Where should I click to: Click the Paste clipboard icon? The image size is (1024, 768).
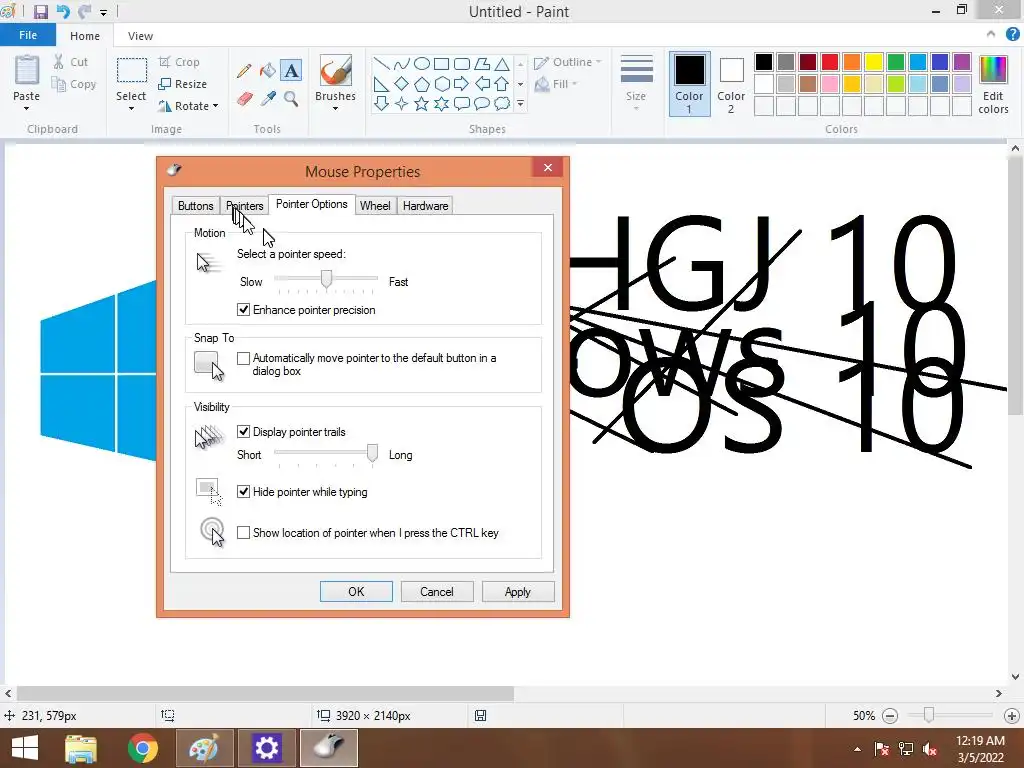(27, 71)
